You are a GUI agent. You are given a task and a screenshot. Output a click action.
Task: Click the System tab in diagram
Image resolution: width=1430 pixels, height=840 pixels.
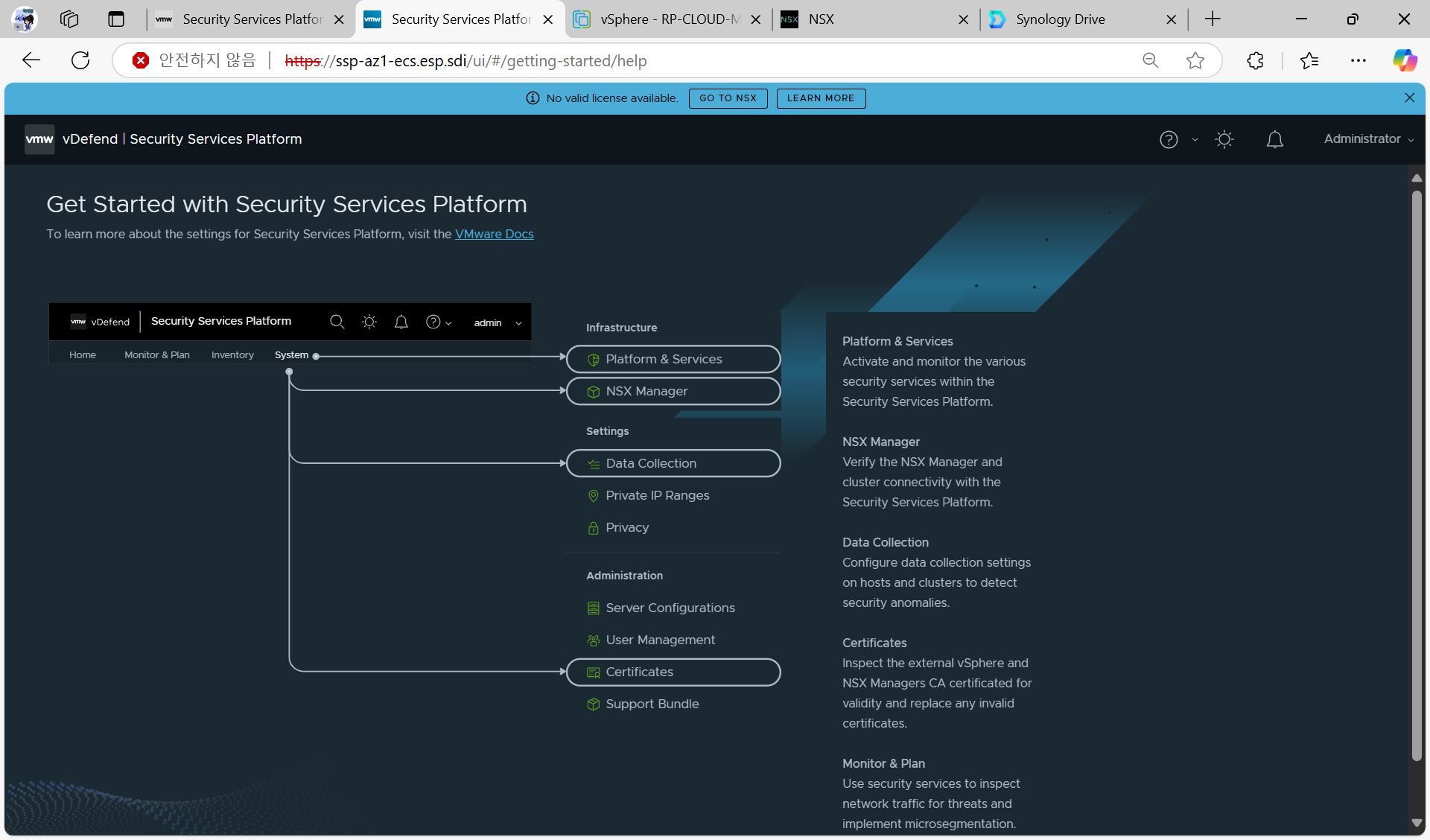click(291, 355)
